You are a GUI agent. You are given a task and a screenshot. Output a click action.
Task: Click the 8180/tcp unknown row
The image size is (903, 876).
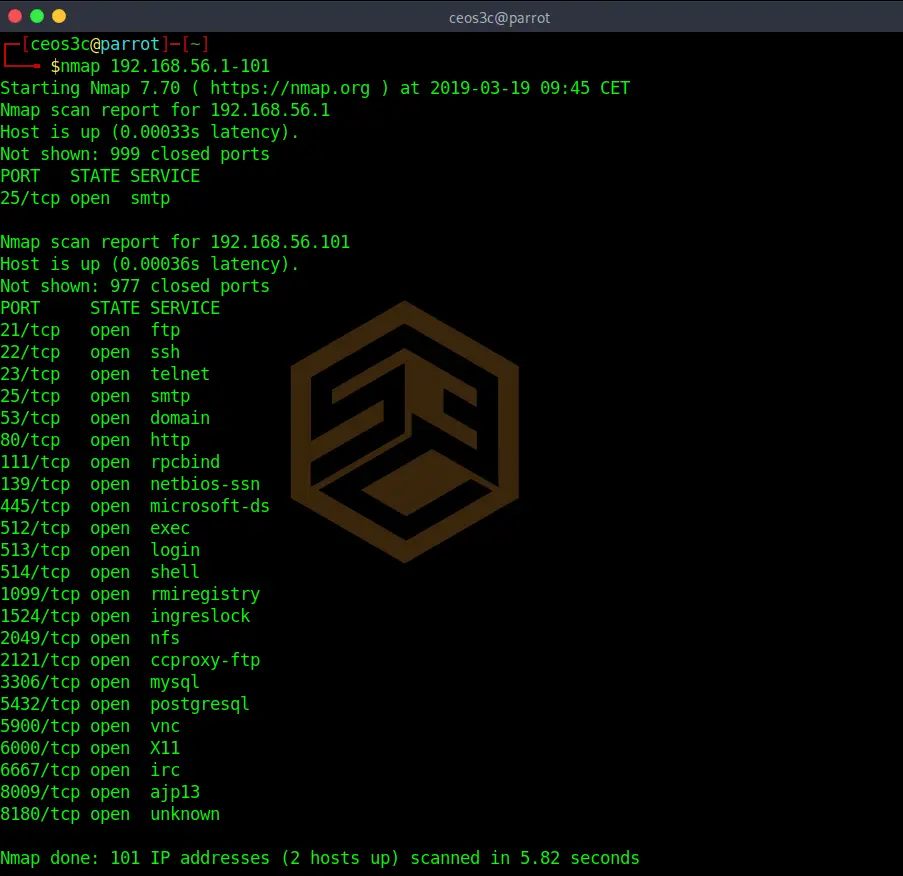pyautogui.click(x=110, y=814)
